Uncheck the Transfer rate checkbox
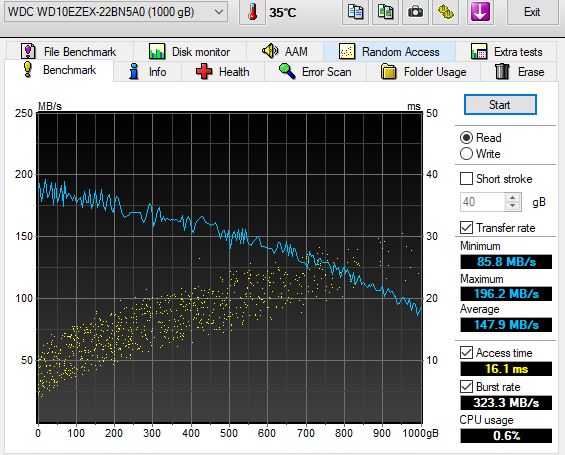The width and height of the screenshot is (565, 455). (x=466, y=228)
